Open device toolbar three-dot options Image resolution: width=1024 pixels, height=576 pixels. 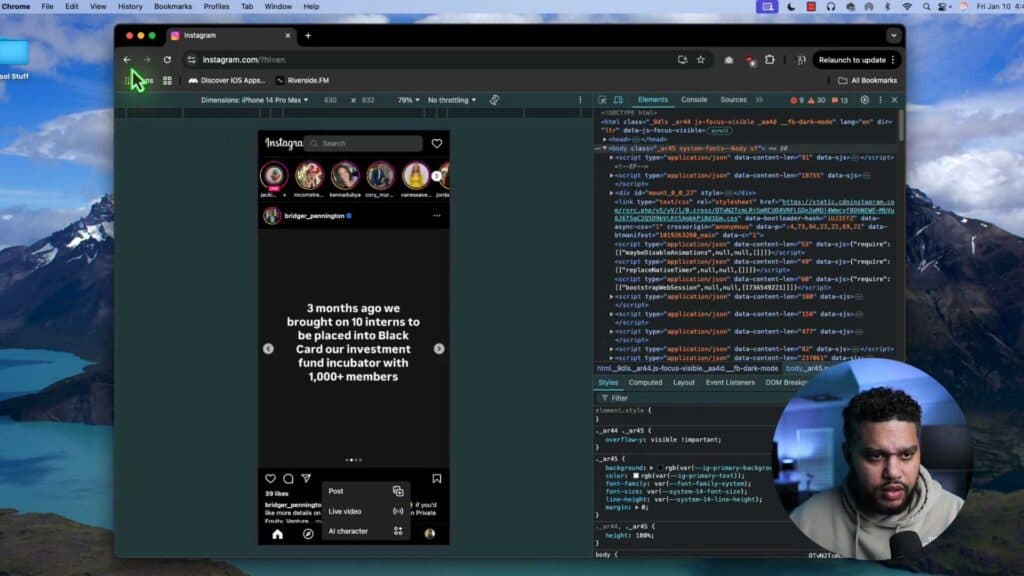(x=580, y=100)
